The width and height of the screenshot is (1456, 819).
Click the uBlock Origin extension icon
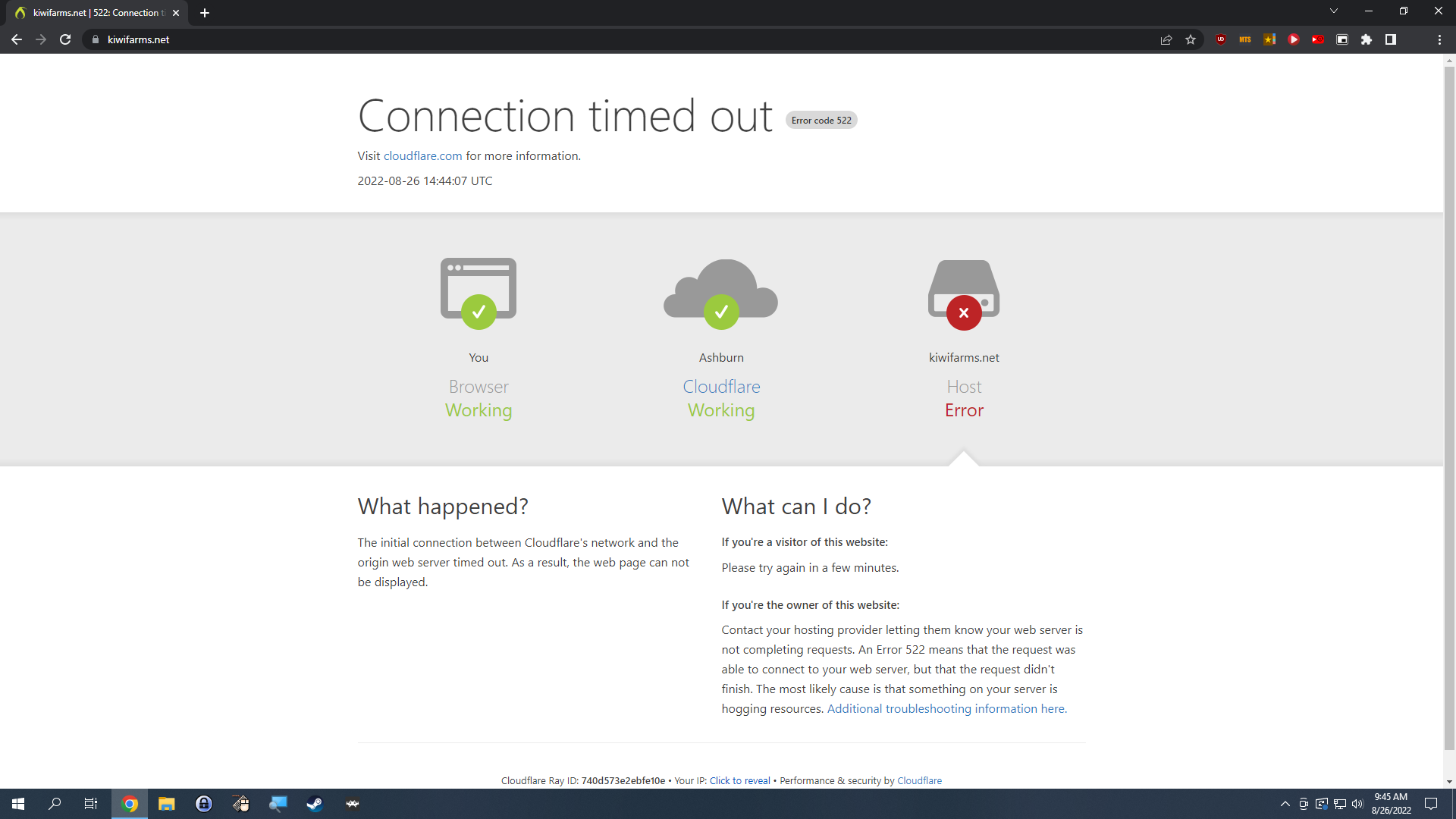(x=1220, y=39)
